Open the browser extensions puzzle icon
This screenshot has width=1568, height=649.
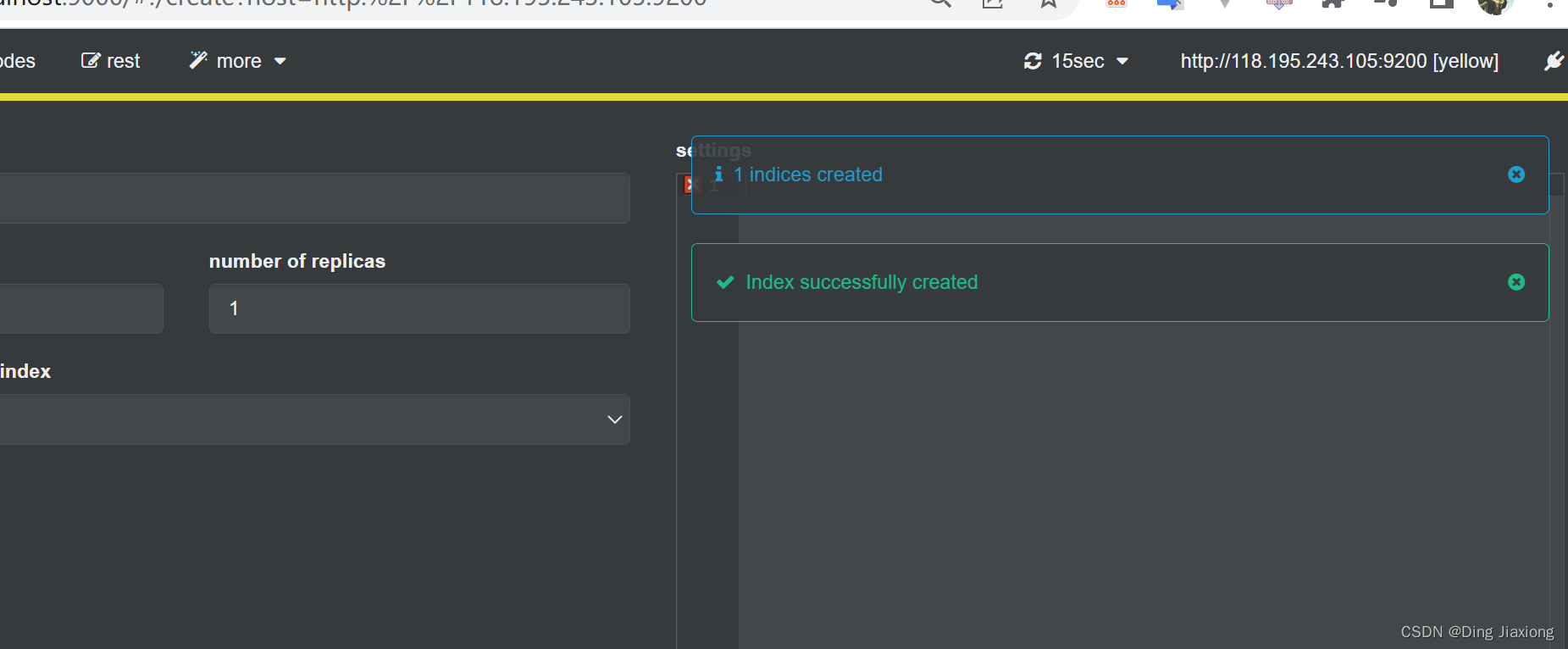(1333, 4)
